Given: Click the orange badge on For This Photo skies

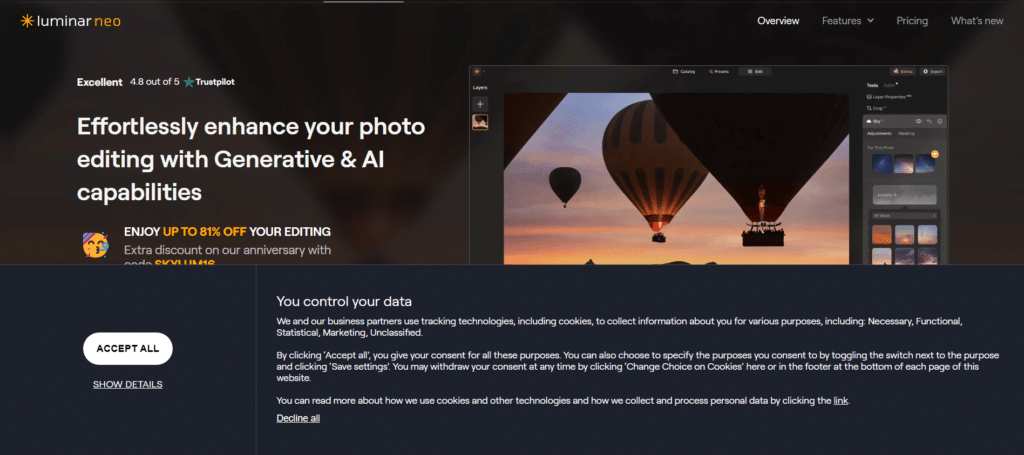Looking at the screenshot, I should [x=935, y=154].
